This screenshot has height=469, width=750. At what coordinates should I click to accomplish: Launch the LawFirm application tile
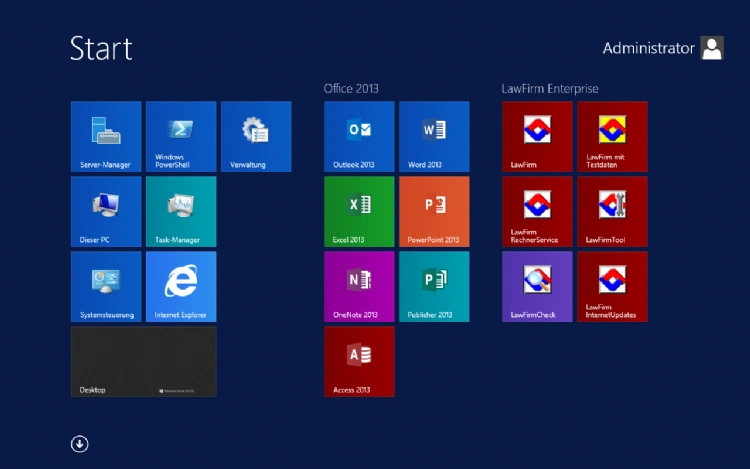point(537,136)
